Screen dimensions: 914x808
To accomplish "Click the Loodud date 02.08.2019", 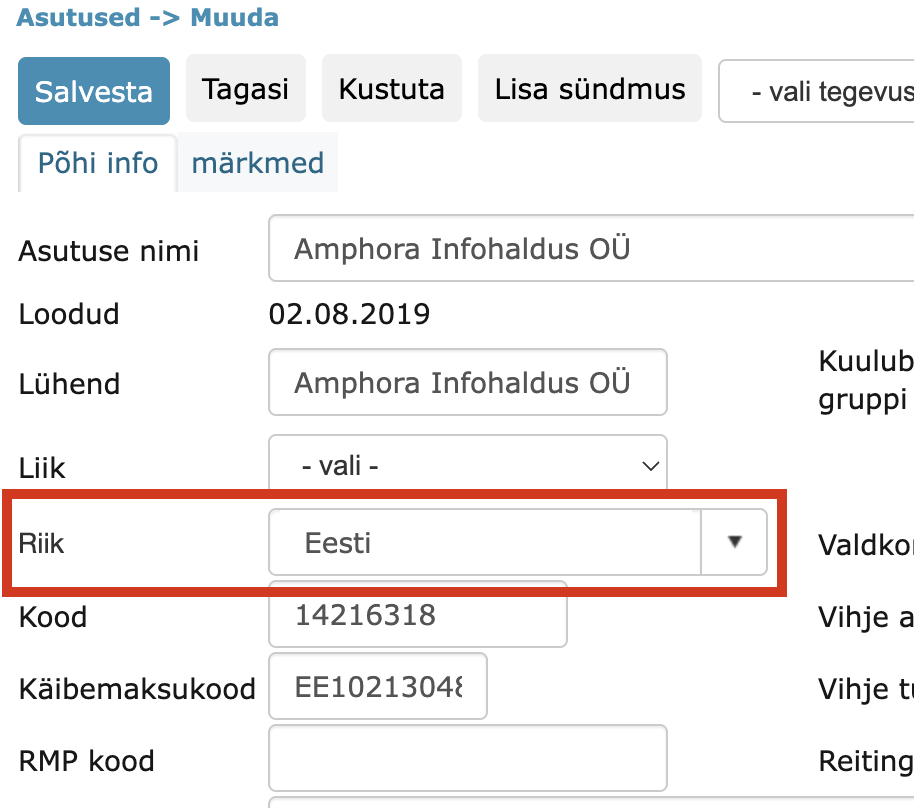I will pyautogui.click(x=349, y=313).
